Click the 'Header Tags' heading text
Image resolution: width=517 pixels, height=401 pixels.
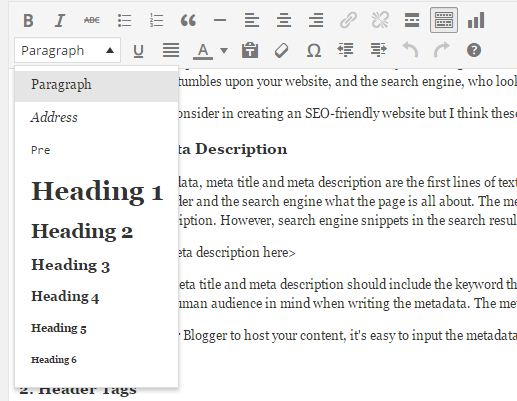[87, 390]
